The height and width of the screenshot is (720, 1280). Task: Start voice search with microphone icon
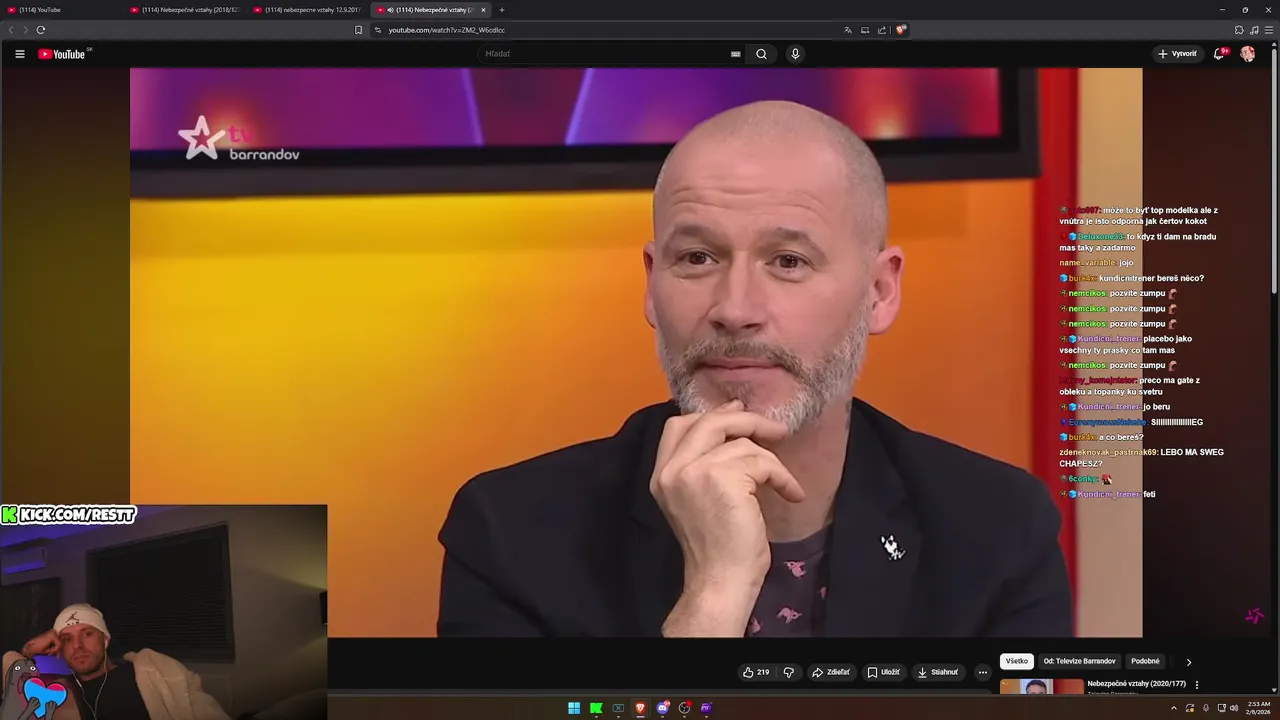(795, 54)
